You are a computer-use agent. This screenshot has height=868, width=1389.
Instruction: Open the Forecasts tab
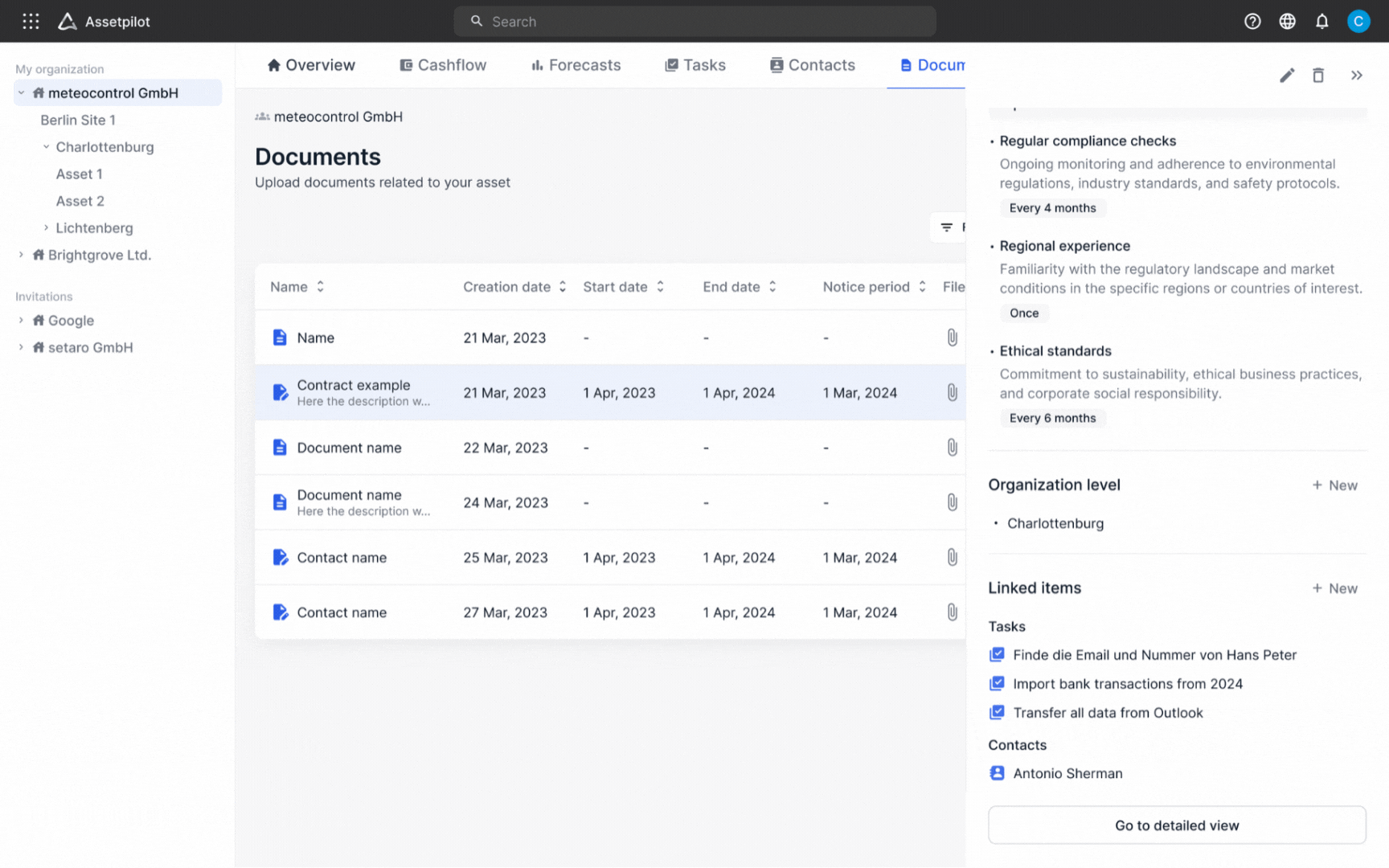click(x=576, y=65)
